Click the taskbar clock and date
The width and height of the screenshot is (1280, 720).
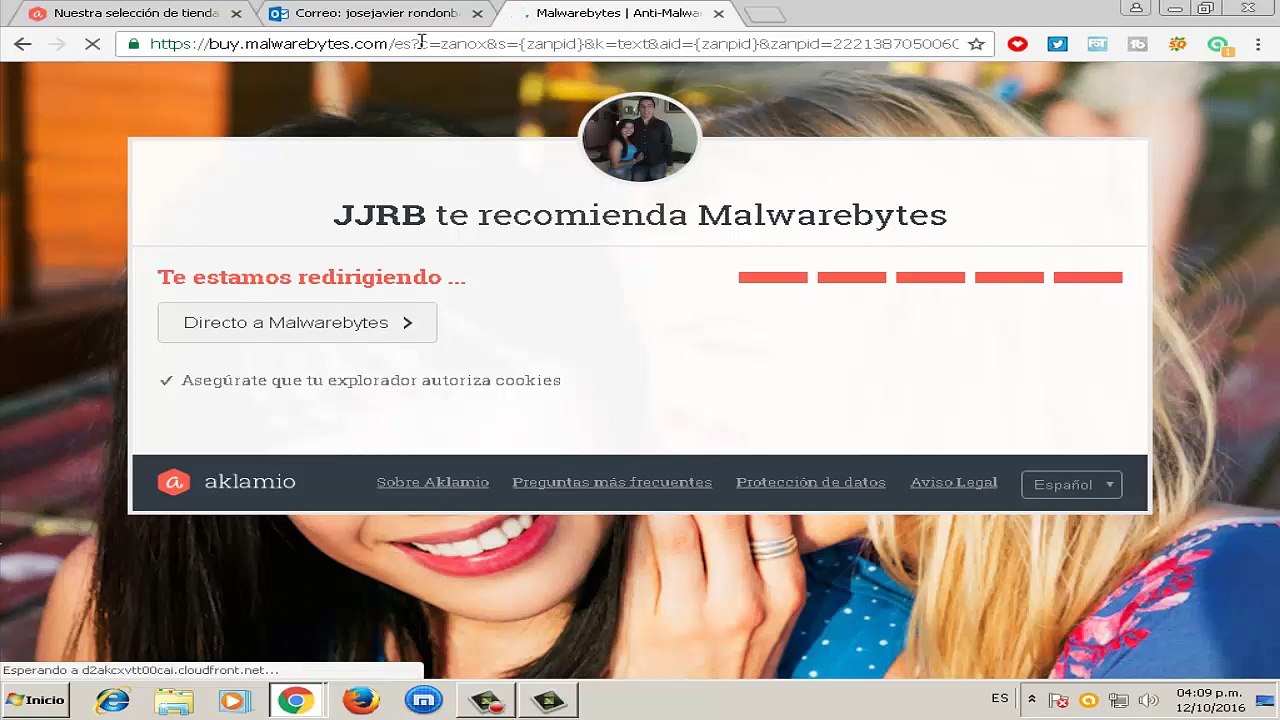1209,700
